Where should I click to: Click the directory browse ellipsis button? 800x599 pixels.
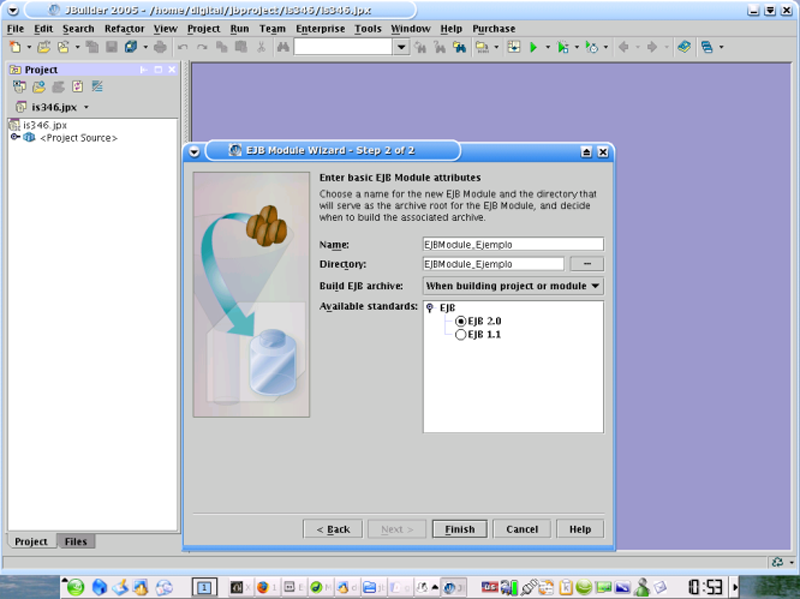point(587,264)
